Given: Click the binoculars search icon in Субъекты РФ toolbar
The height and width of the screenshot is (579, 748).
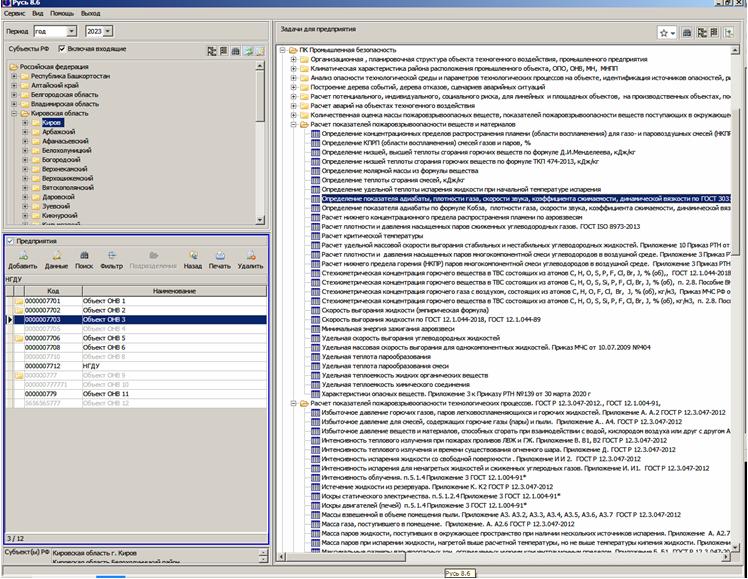Looking at the screenshot, I should (x=236, y=51).
